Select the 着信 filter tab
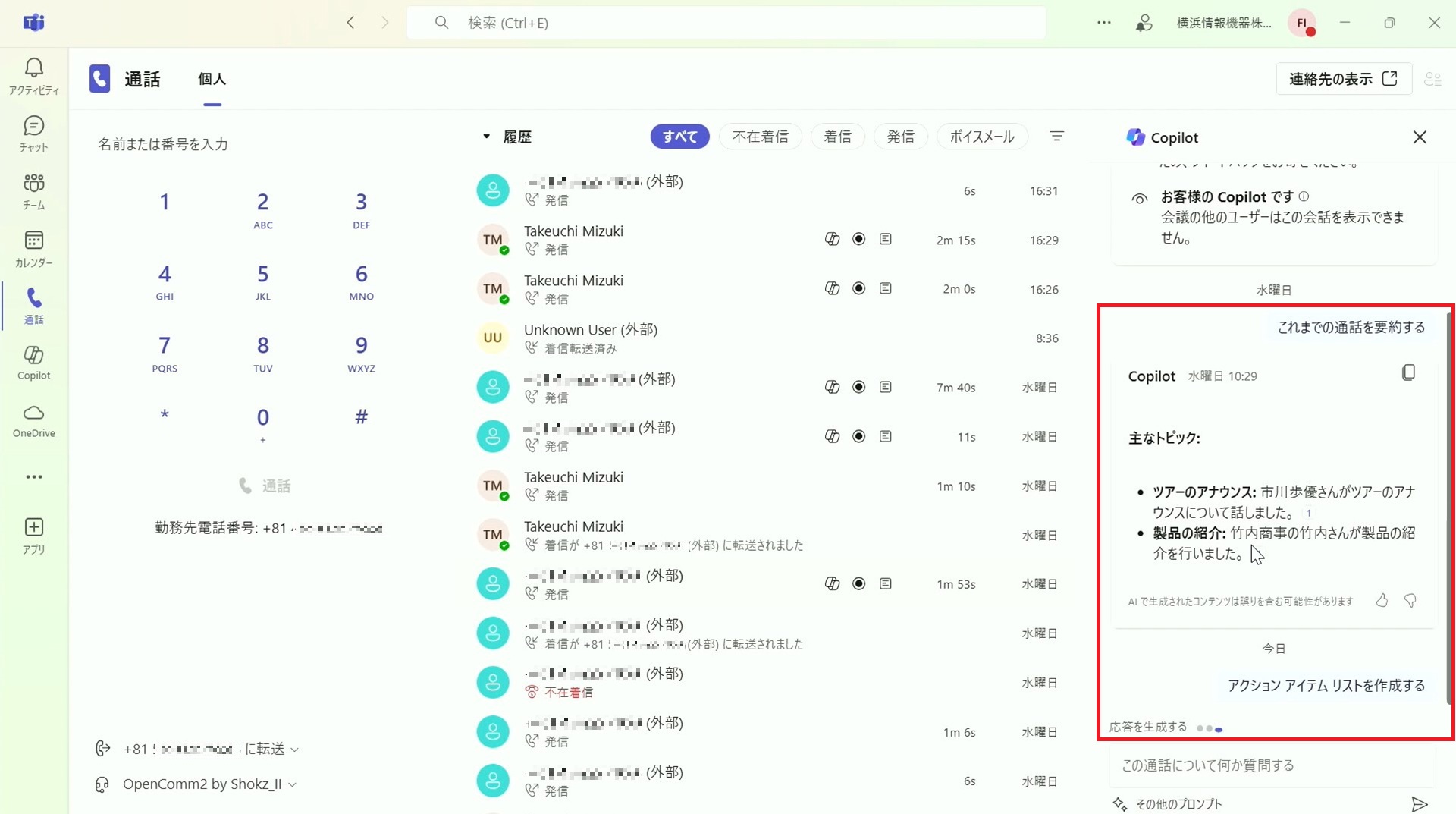 point(837,137)
